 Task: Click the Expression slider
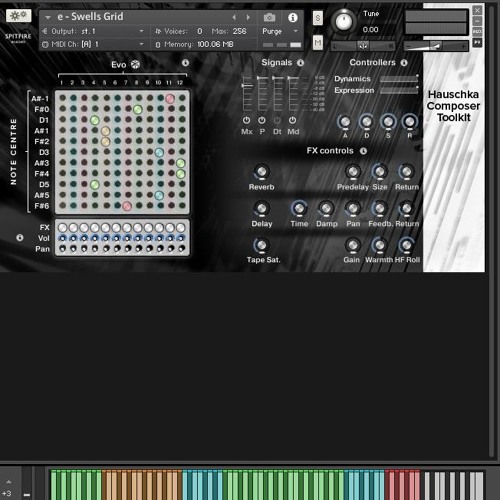(399, 90)
